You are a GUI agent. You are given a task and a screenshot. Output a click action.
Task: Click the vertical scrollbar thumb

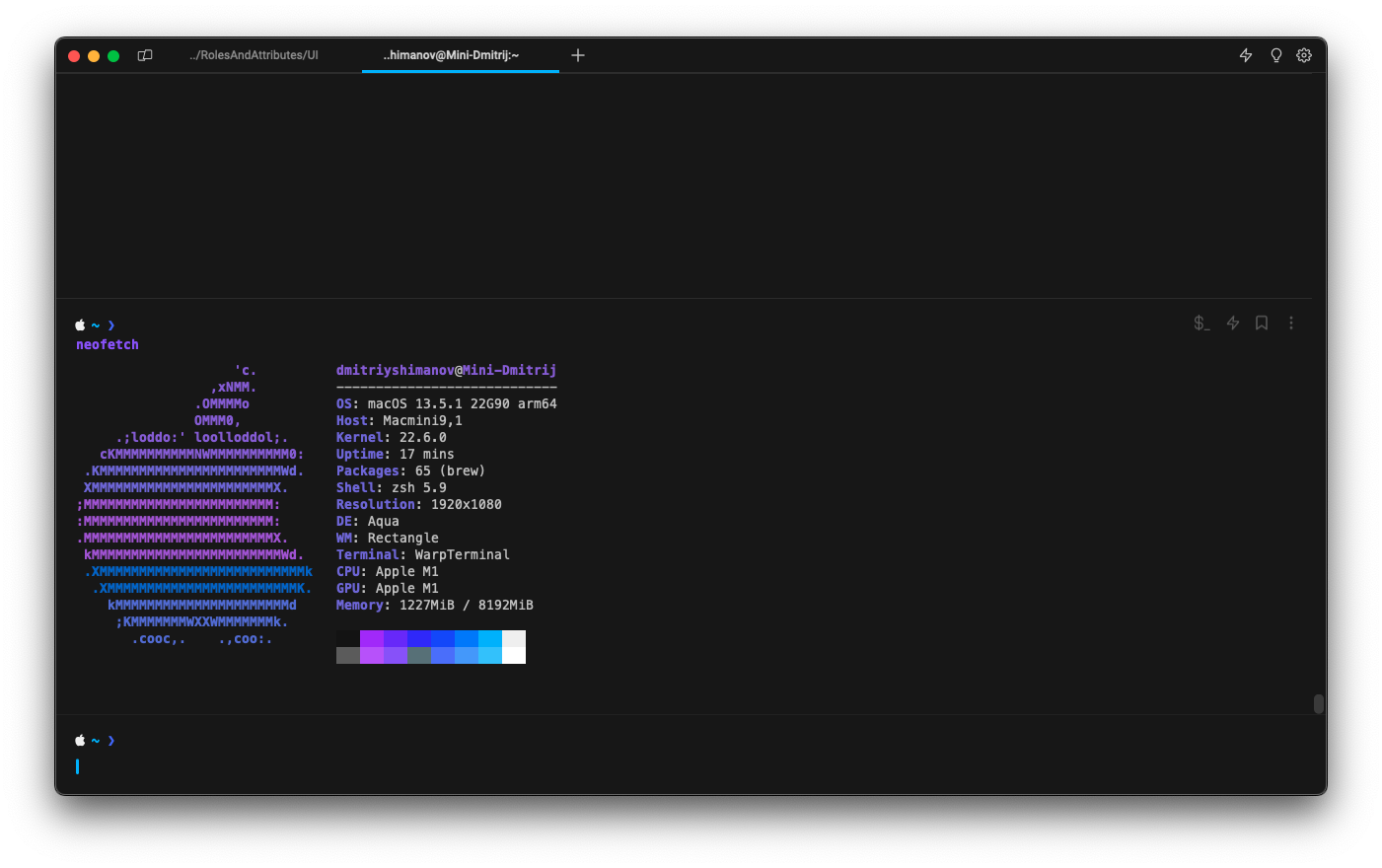(x=1319, y=703)
